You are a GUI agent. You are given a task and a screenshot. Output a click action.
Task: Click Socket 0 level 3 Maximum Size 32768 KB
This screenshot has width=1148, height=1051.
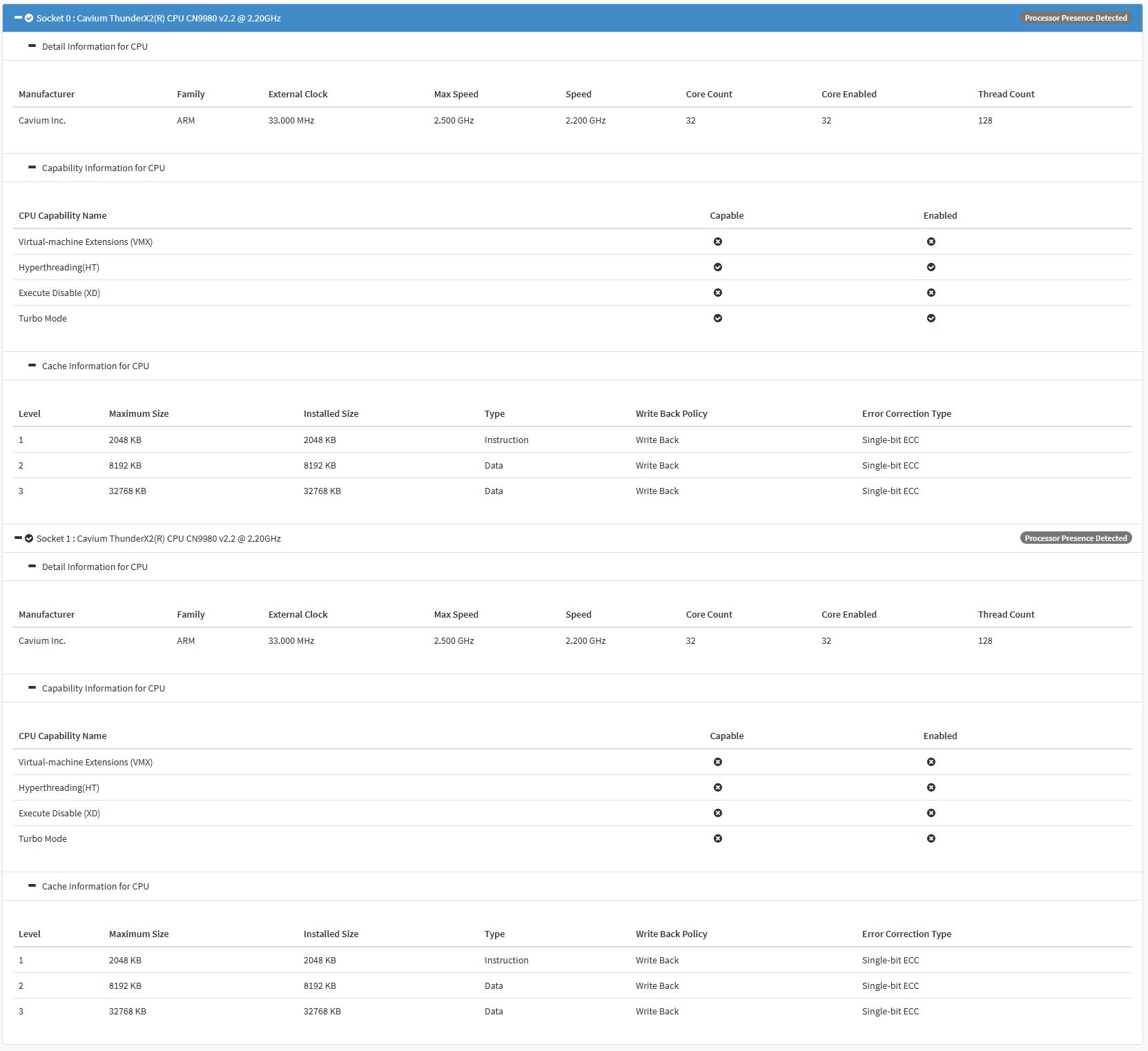(128, 491)
